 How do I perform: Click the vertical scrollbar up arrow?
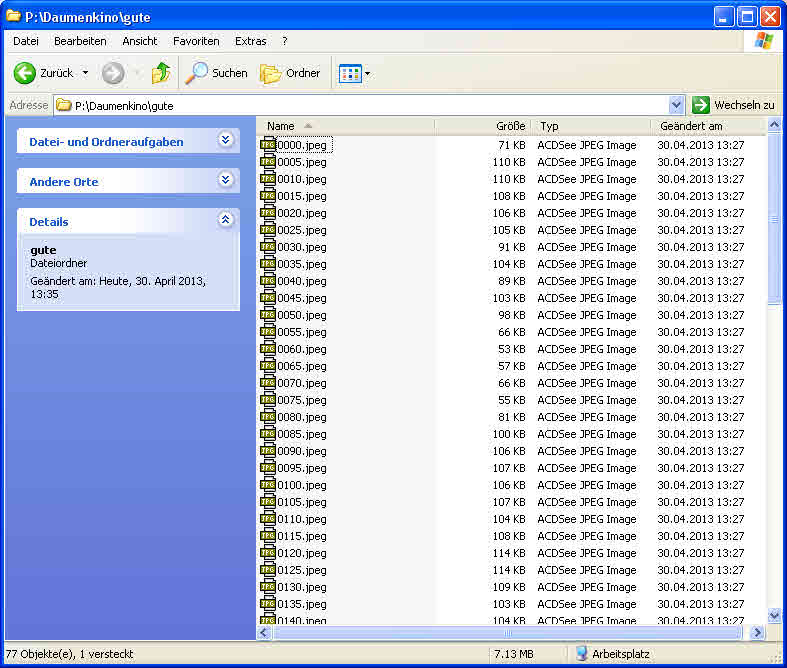(774, 124)
